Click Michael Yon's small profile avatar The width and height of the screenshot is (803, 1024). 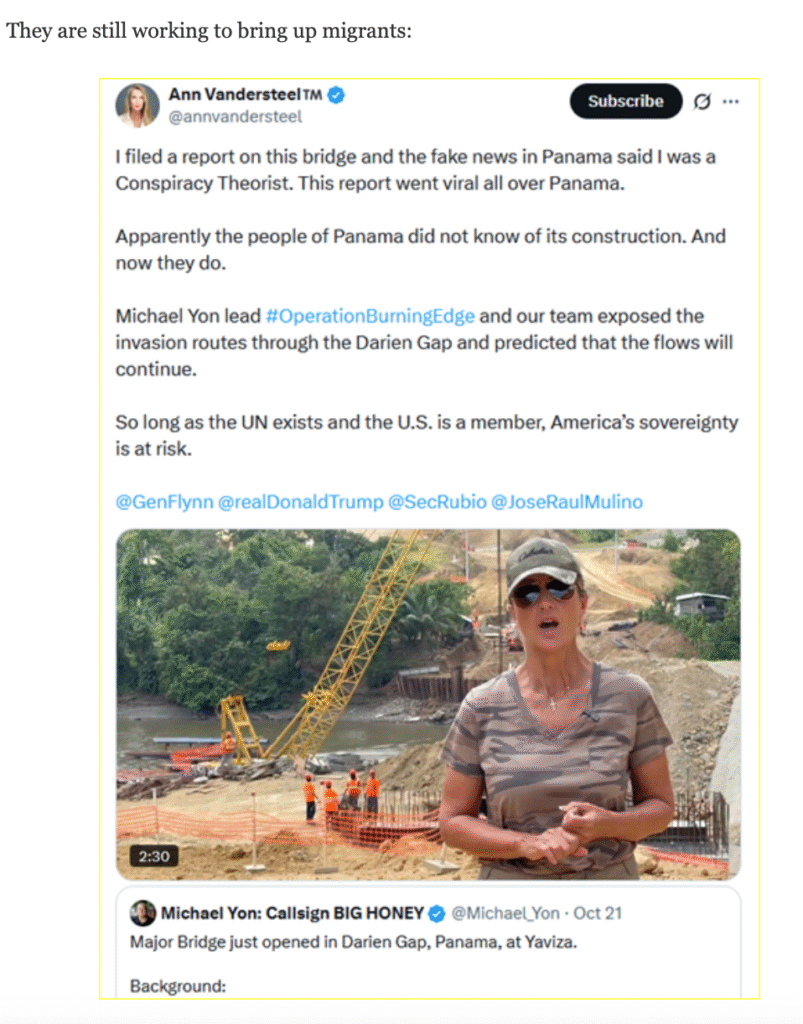coord(143,913)
